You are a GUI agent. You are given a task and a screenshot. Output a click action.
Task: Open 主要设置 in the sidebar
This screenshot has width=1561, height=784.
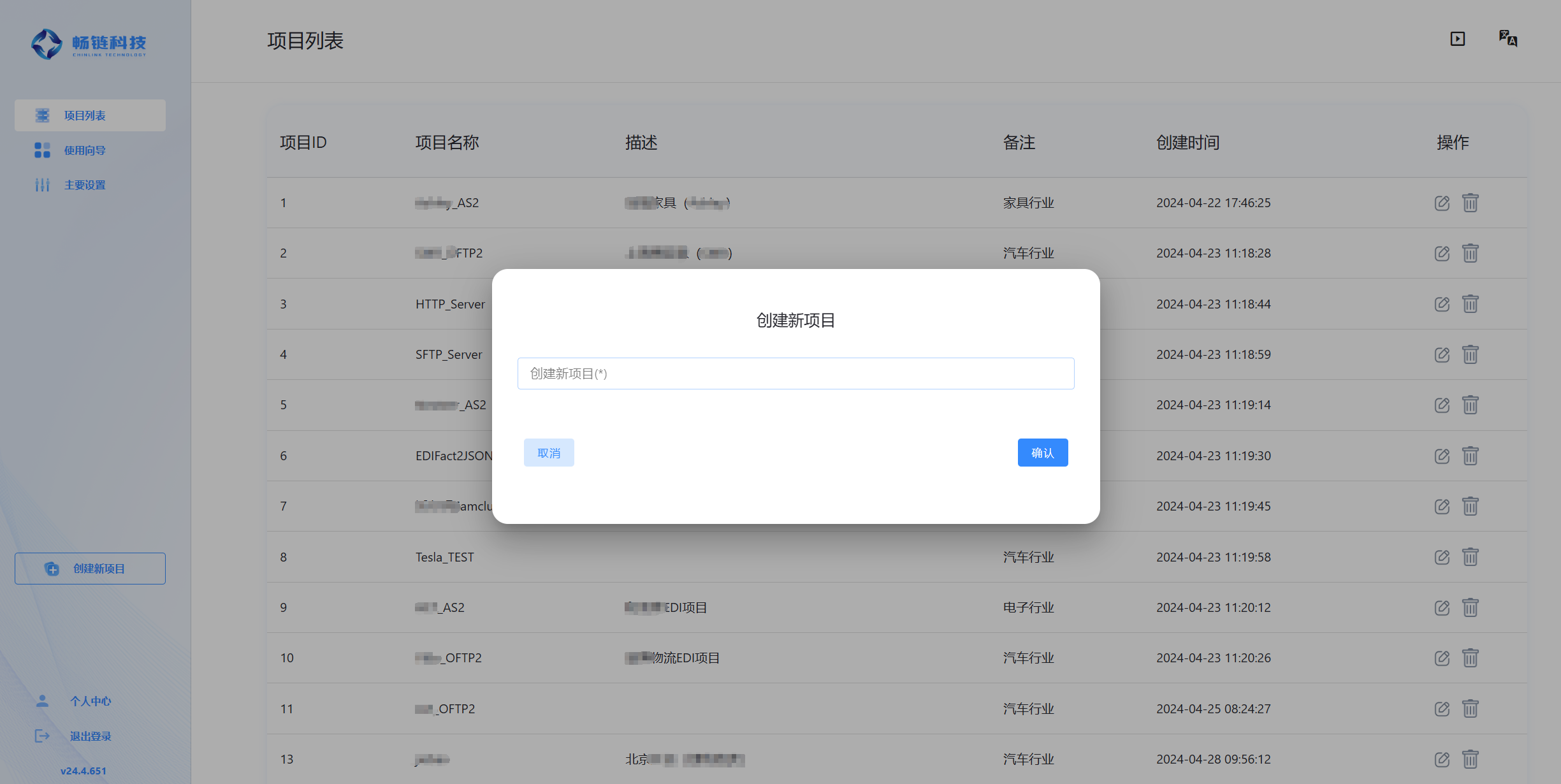pyautogui.click(x=85, y=185)
